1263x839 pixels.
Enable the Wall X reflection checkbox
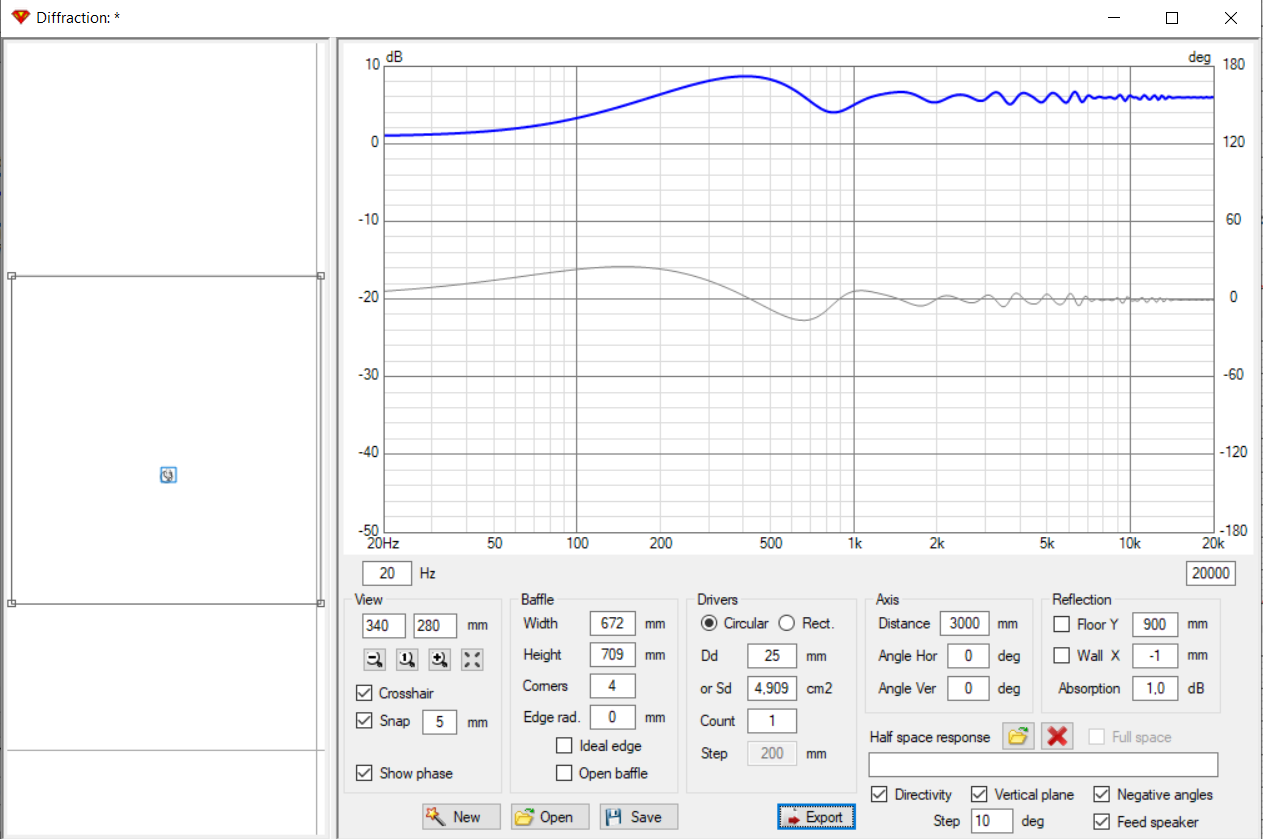(1062, 656)
